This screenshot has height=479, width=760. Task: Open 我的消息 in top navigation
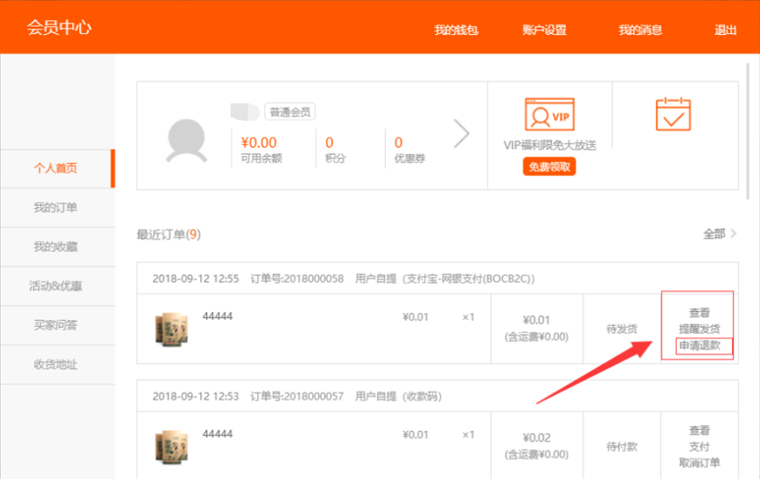pos(640,29)
